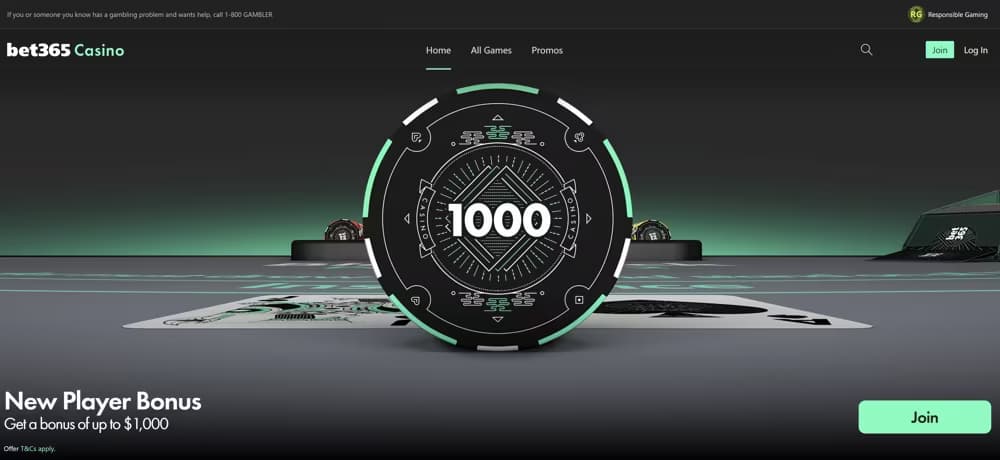The height and width of the screenshot is (460, 1000).
Task: Open the T&Cs link
Action: [30, 449]
